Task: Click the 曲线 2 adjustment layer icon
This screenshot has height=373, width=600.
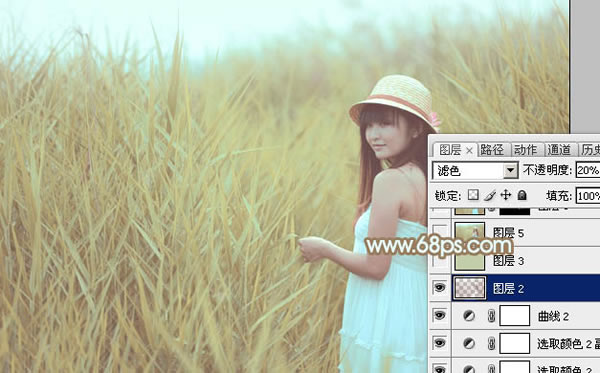Action: [469, 316]
